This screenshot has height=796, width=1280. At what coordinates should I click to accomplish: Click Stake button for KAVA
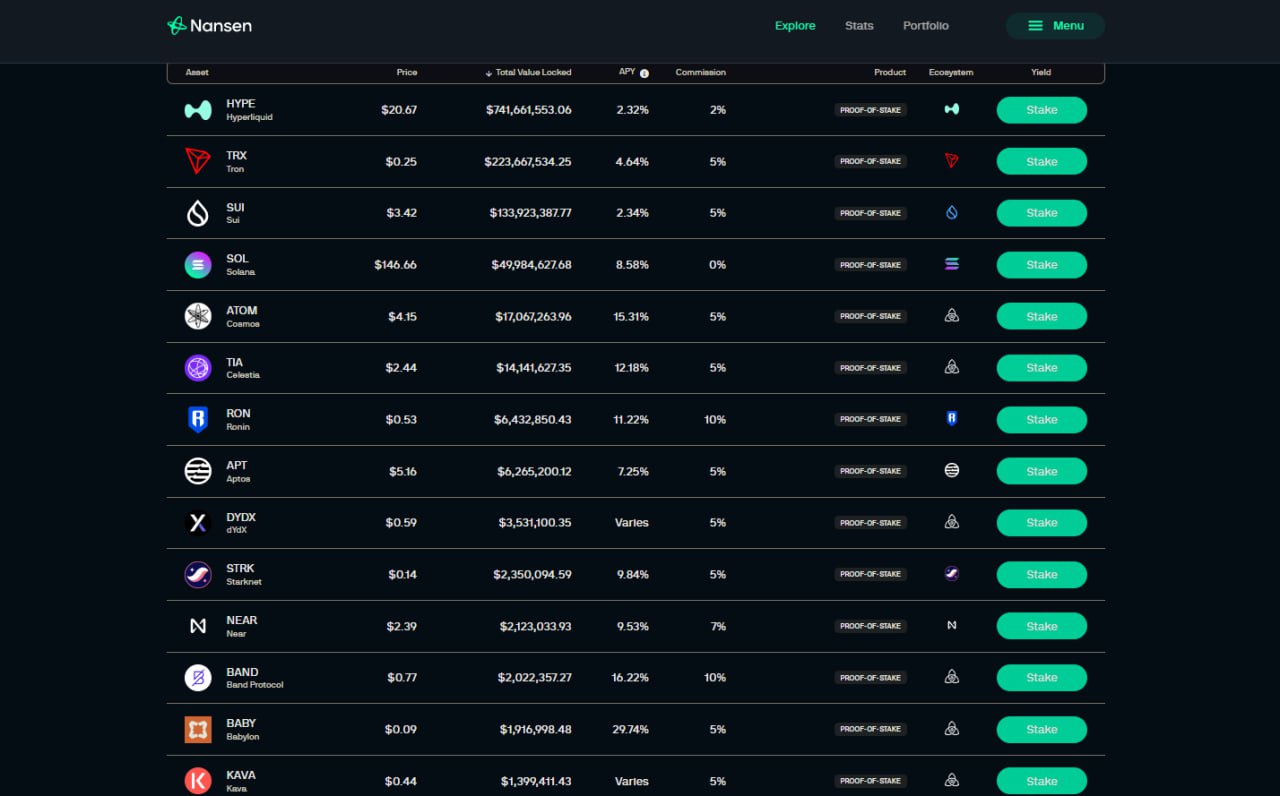point(1042,781)
